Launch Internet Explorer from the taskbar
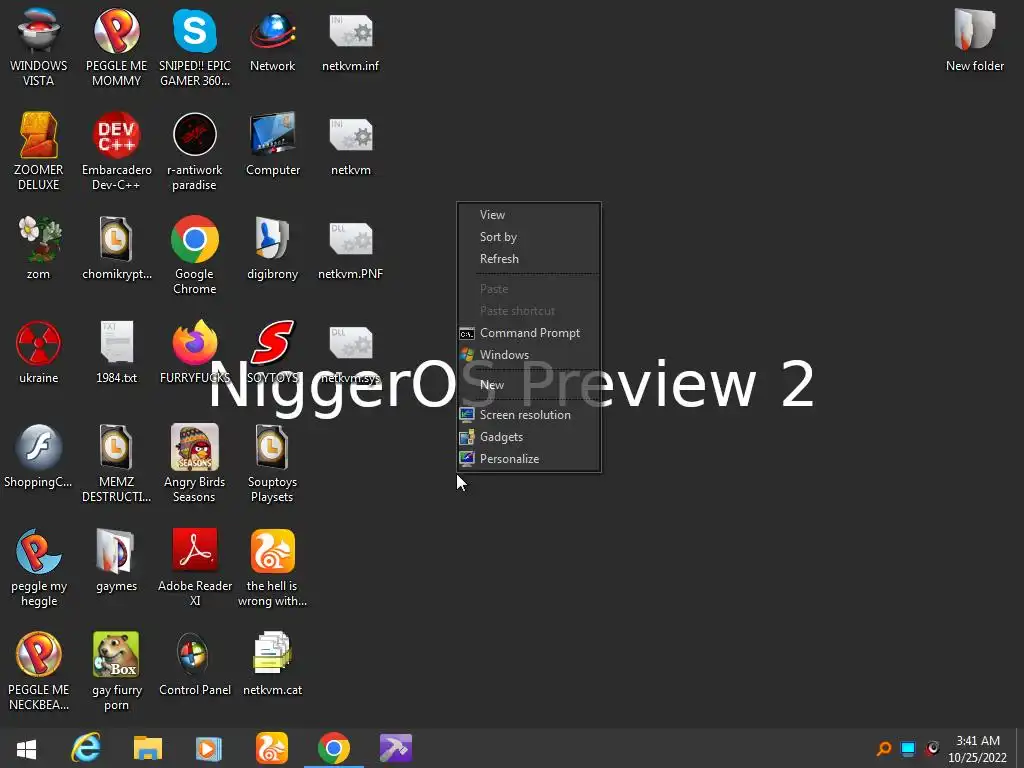 coord(86,748)
